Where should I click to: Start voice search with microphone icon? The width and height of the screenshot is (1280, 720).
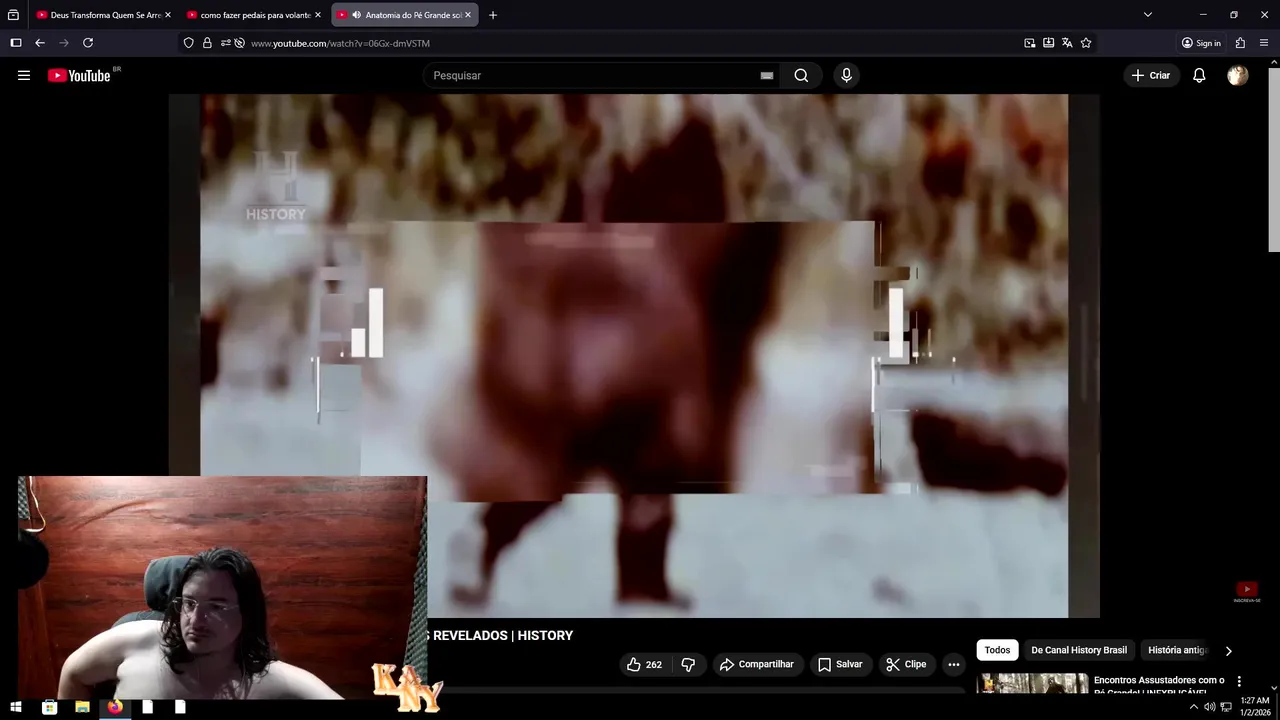click(x=846, y=75)
